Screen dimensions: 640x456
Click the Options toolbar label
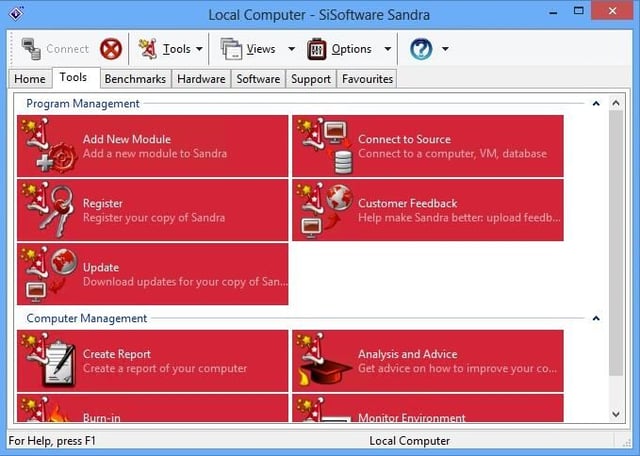[x=351, y=49]
